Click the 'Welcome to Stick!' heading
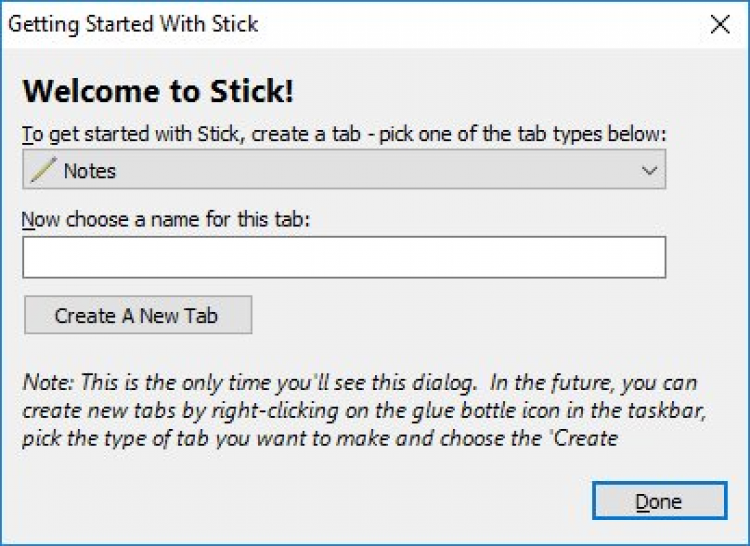Viewport: 750px width, 546px height. coord(158,91)
